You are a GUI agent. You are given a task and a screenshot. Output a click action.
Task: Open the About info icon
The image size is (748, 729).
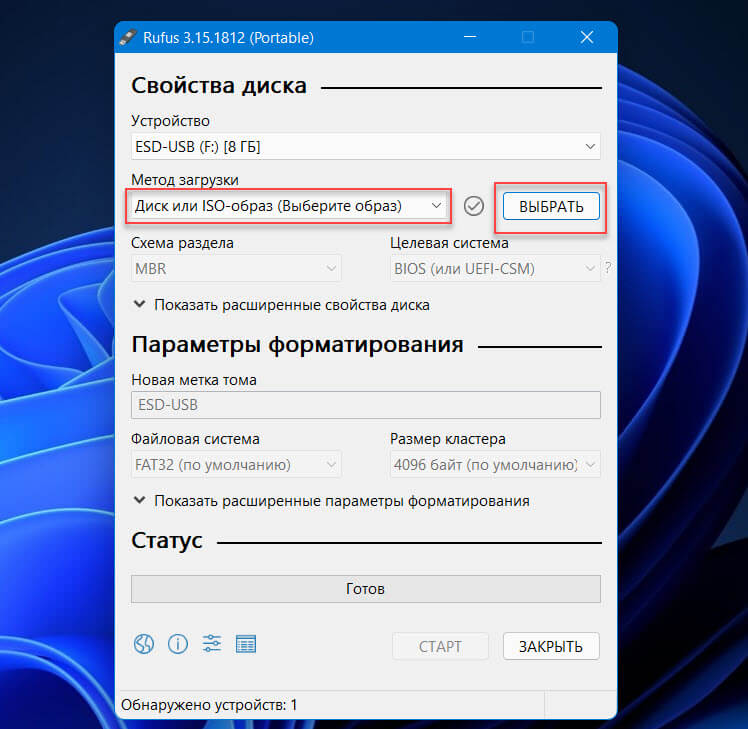pos(177,645)
